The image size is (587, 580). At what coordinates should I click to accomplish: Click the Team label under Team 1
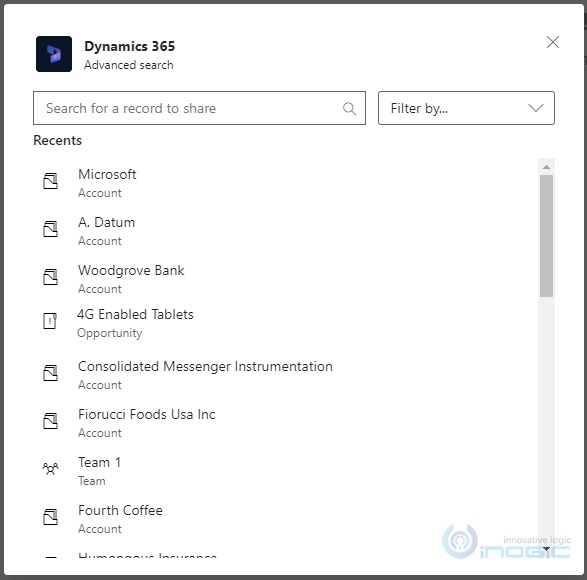click(92, 481)
